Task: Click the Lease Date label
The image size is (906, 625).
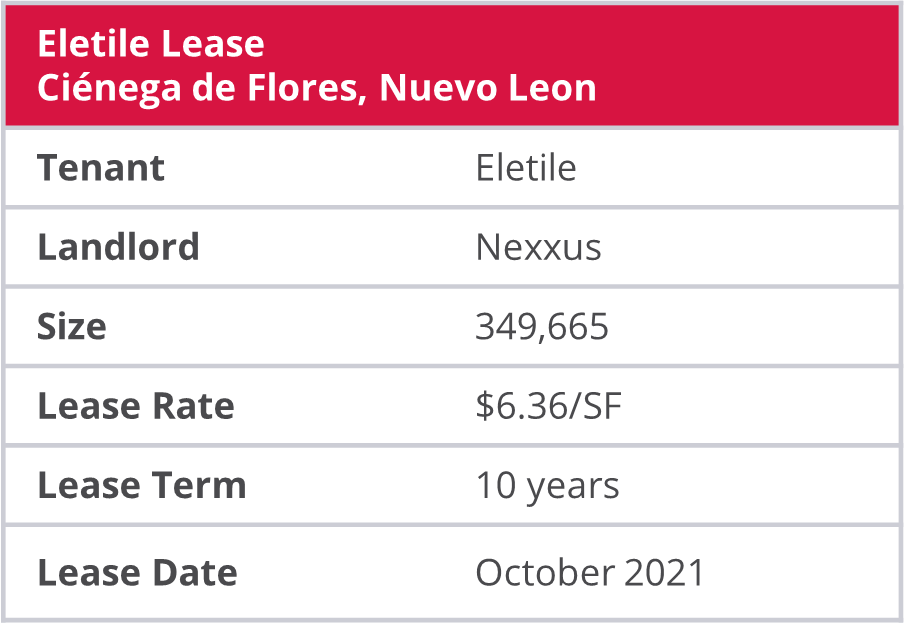Action: click(137, 573)
